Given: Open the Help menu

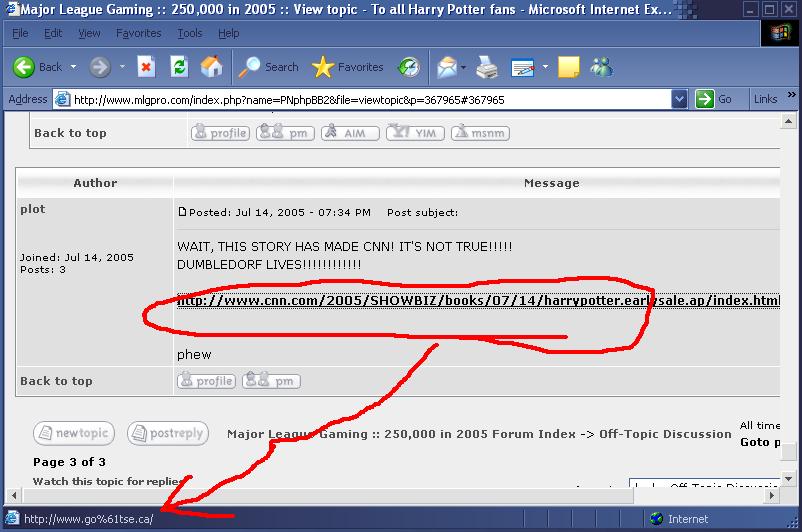Looking at the screenshot, I should (229, 33).
